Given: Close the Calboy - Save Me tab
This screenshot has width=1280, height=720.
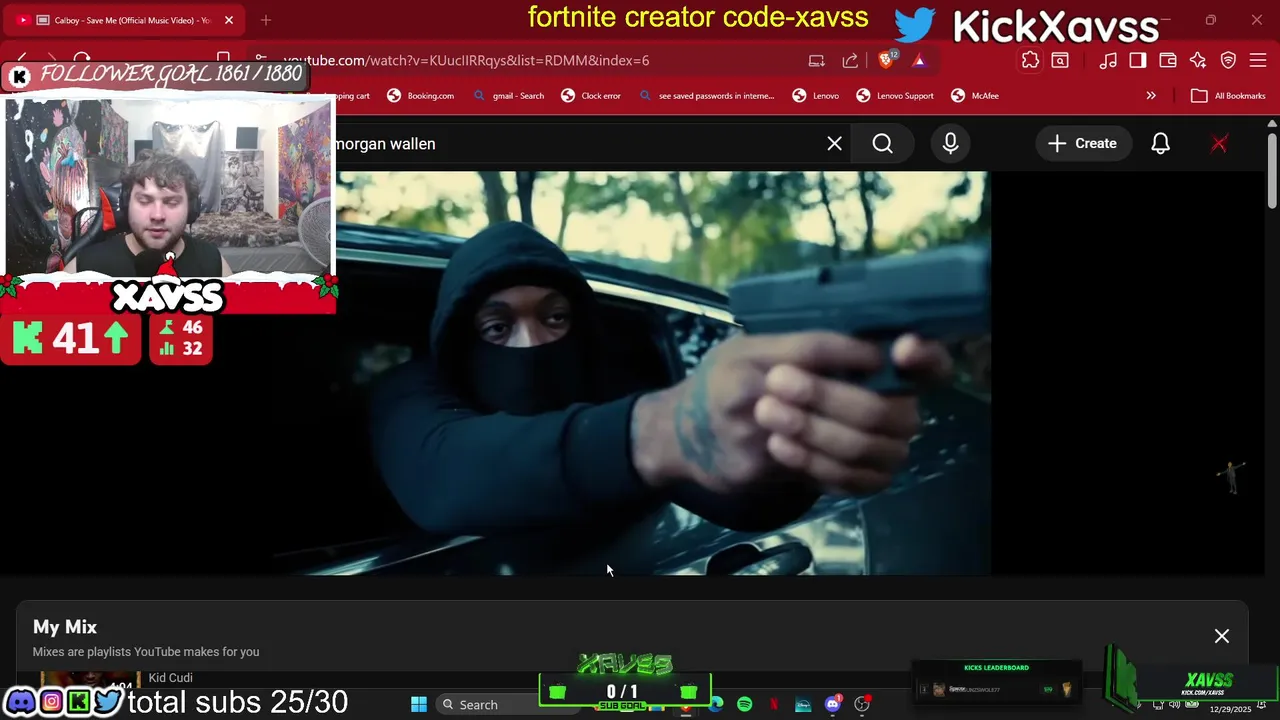Looking at the screenshot, I should [229, 20].
